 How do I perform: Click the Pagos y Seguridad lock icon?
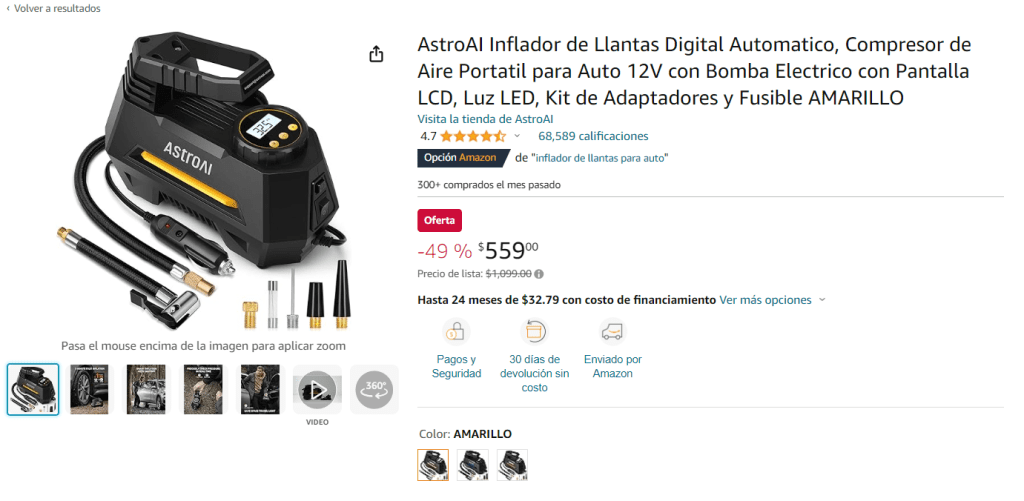pyautogui.click(x=456, y=332)
